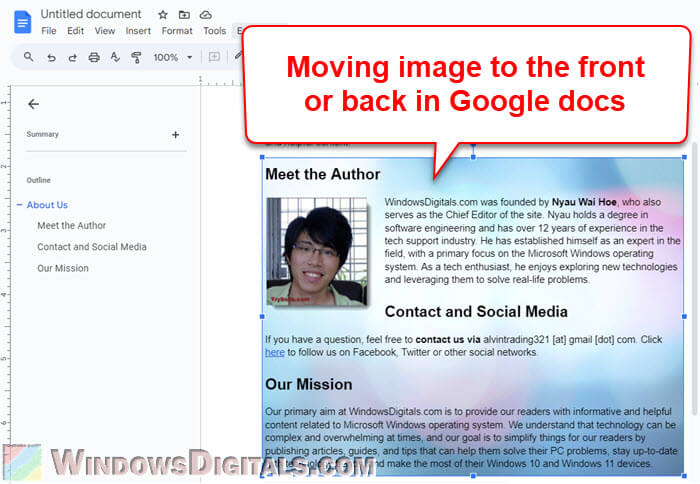This screenshot has width=700, height=484.
Task: Select the author portrait photo
Action: point(317,251)
